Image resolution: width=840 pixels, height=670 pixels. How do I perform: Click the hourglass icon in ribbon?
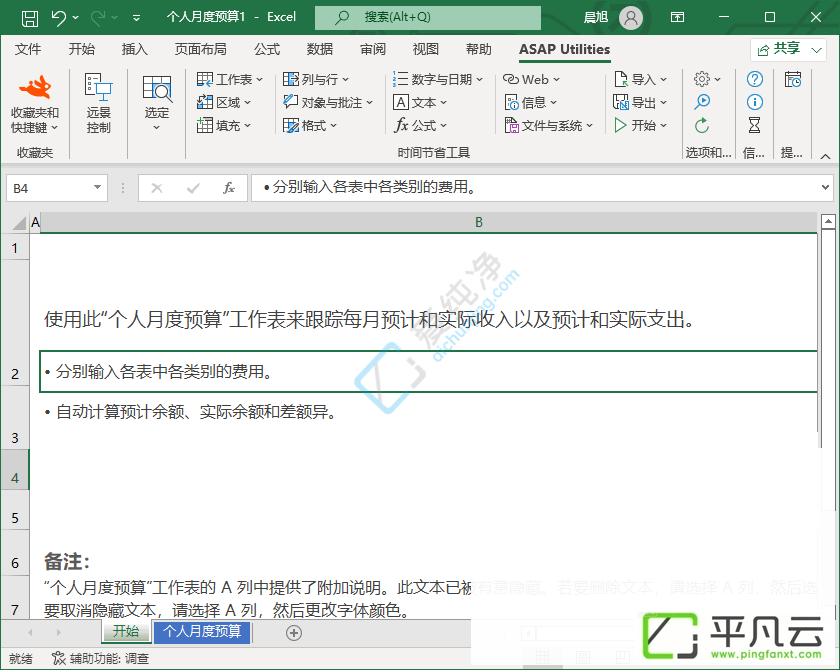[754, 125]
